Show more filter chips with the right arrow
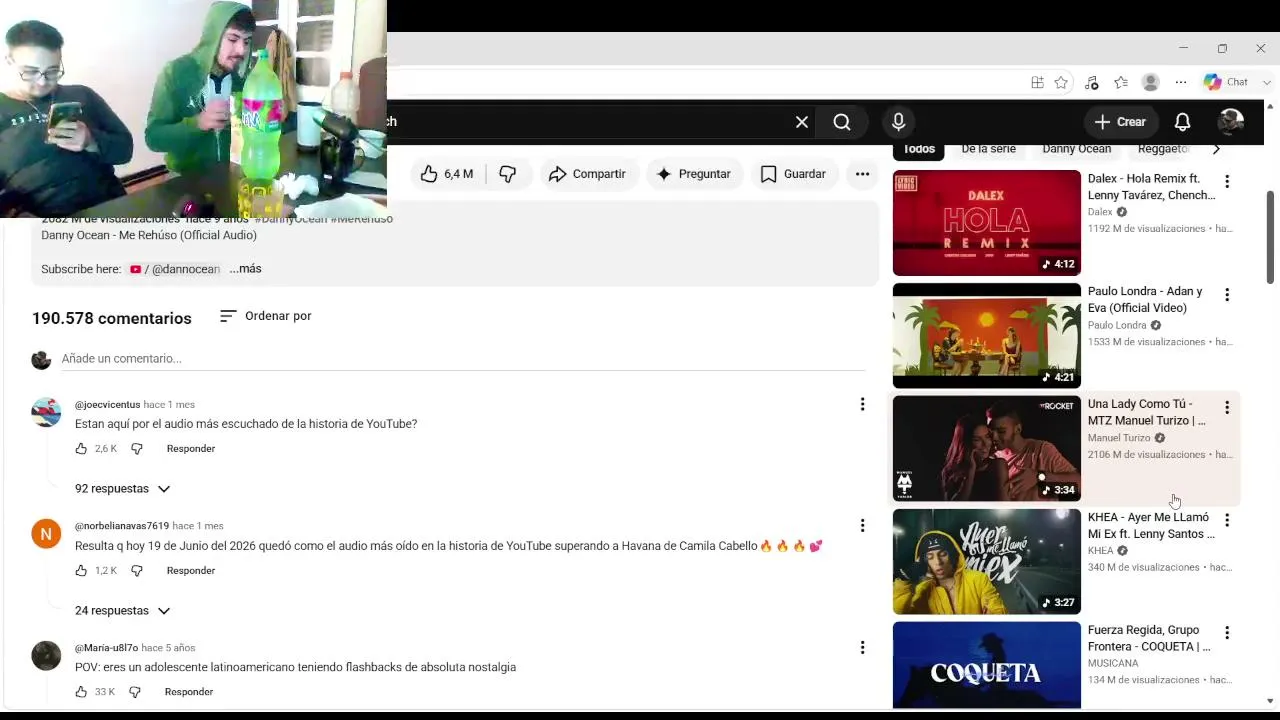 (x=1216, y=149)
